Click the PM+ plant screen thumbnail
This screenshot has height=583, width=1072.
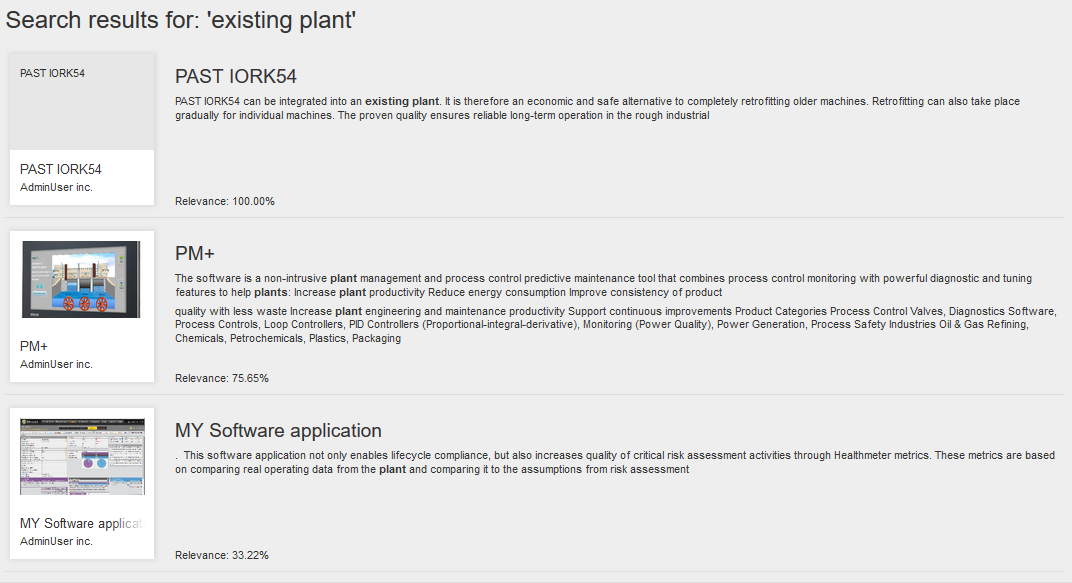tap(81, 279)
